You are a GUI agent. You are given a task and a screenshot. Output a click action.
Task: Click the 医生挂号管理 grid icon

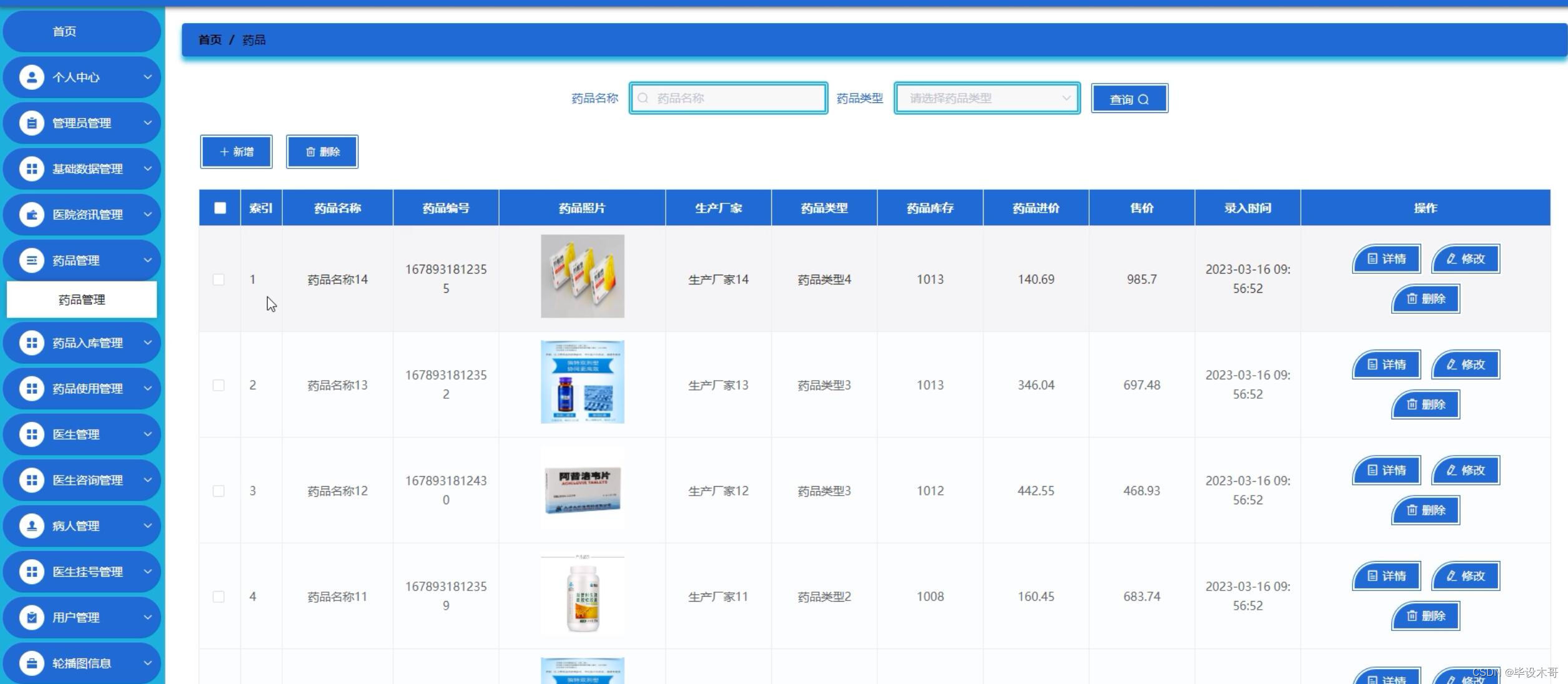pyautogui.click(x=31, y=572)
